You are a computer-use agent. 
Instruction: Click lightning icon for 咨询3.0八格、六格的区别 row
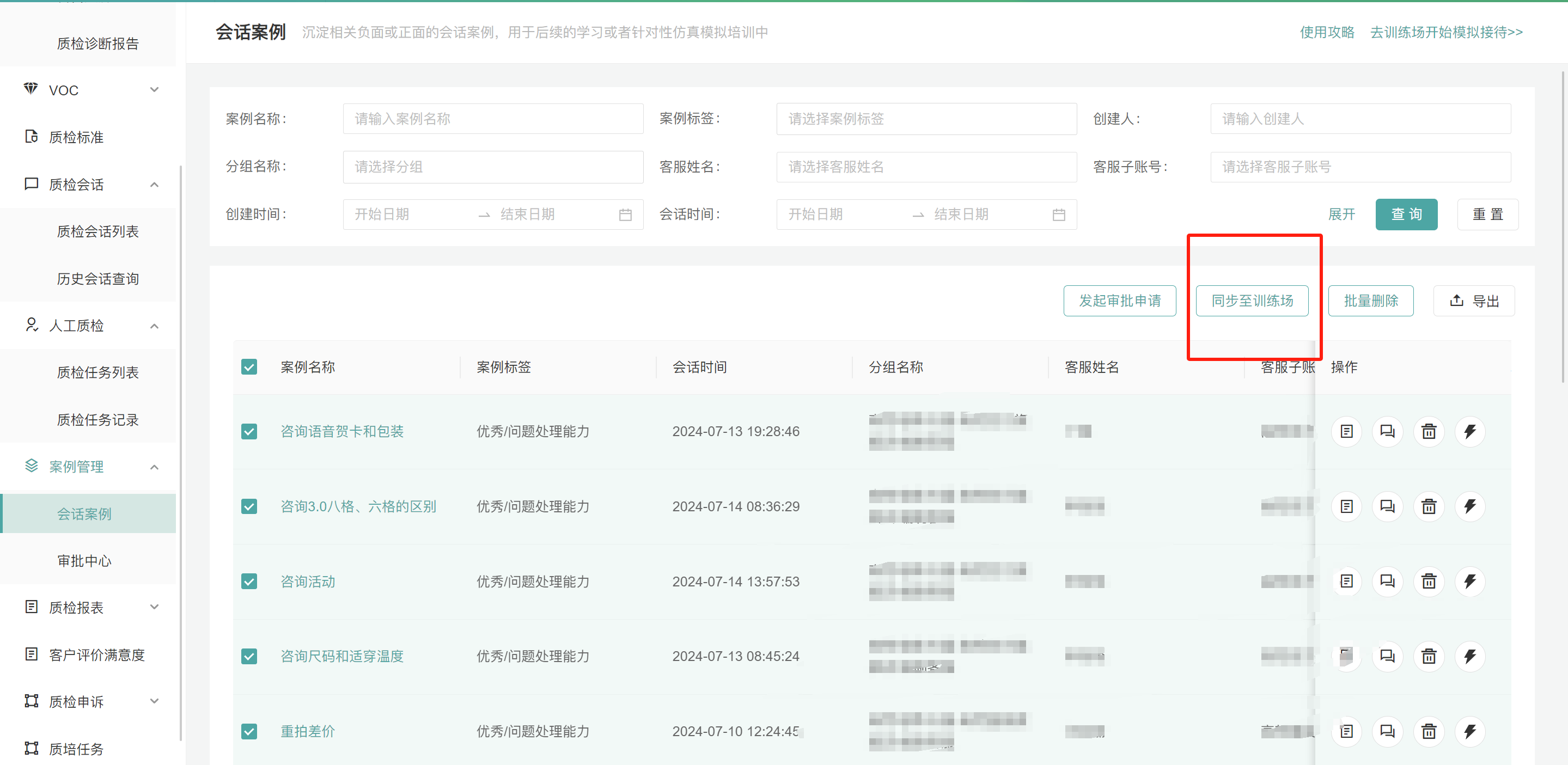(x=1470, y=506)
